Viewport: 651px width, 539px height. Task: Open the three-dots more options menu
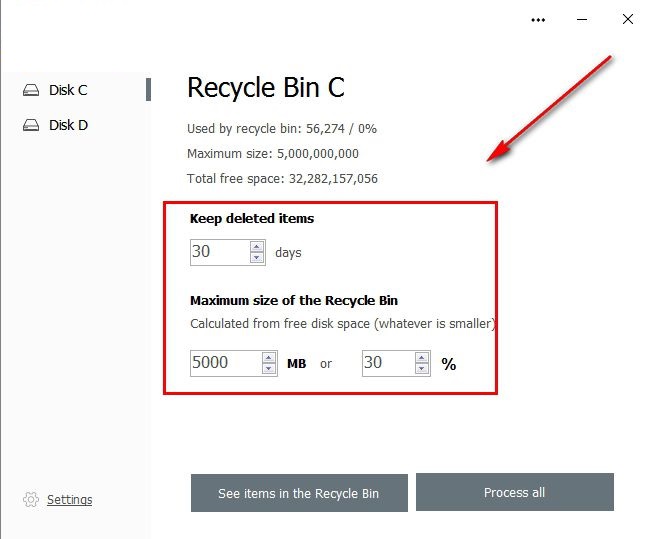point(538,20)
